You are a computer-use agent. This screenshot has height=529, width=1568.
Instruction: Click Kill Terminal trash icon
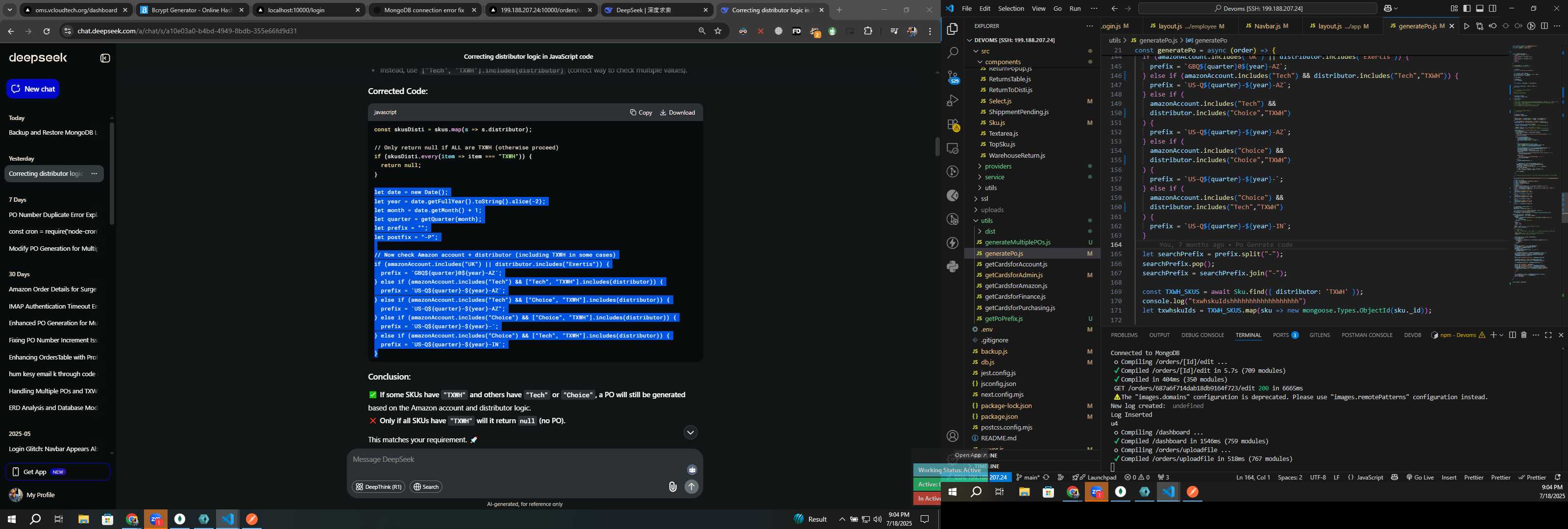pos(1524,335)
